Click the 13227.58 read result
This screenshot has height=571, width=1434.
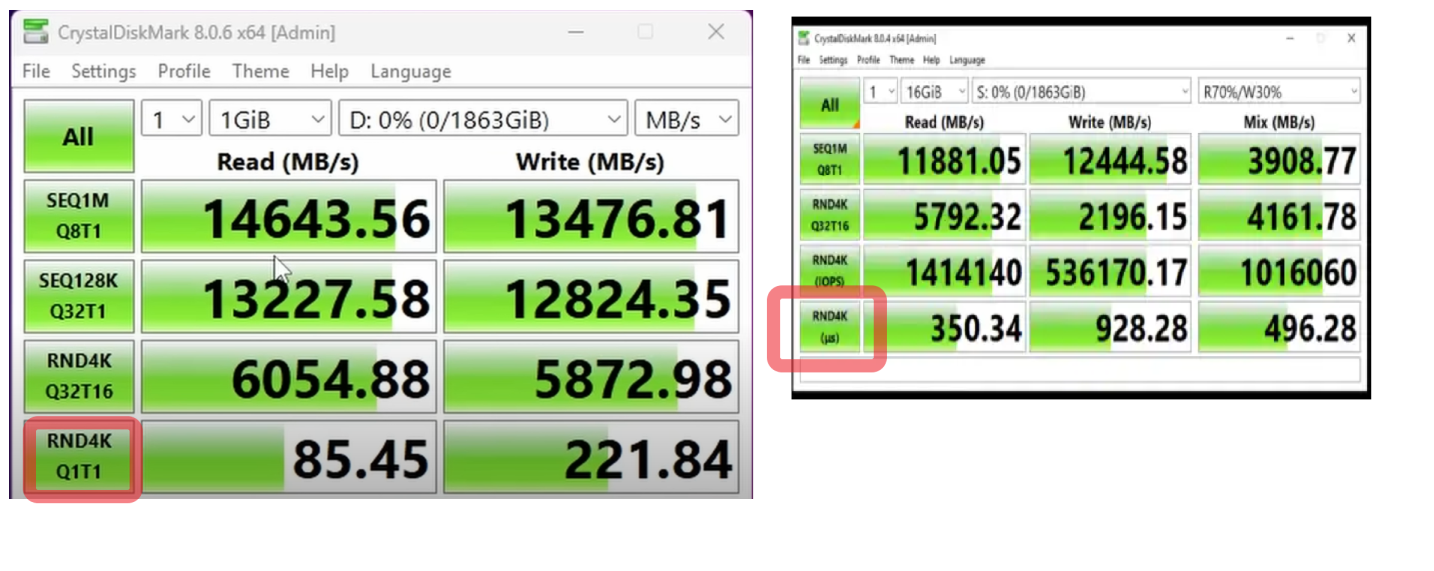(288, 296)
